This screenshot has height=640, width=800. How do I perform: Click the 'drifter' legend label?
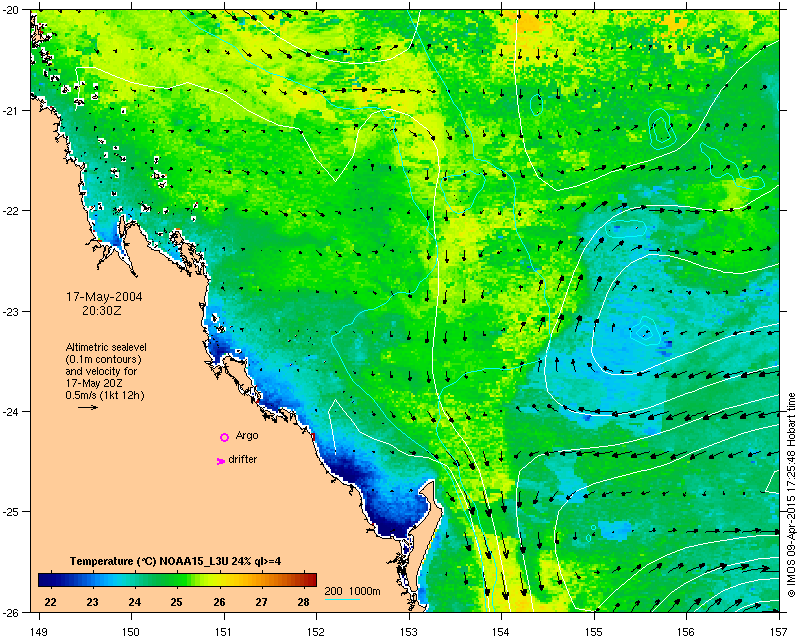[242, 459]
